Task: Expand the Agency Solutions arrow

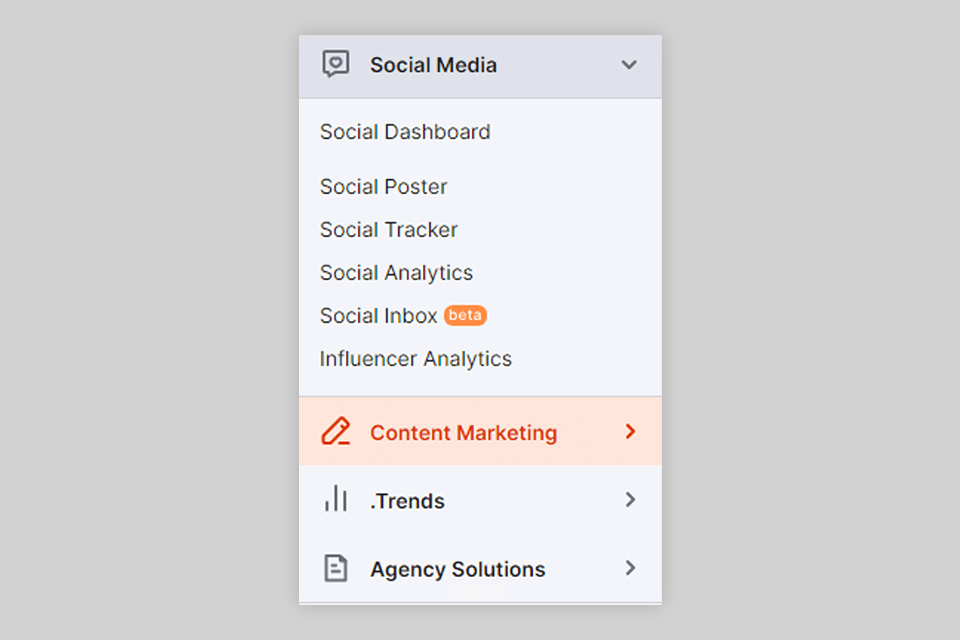Action: (x=630, y=568)
